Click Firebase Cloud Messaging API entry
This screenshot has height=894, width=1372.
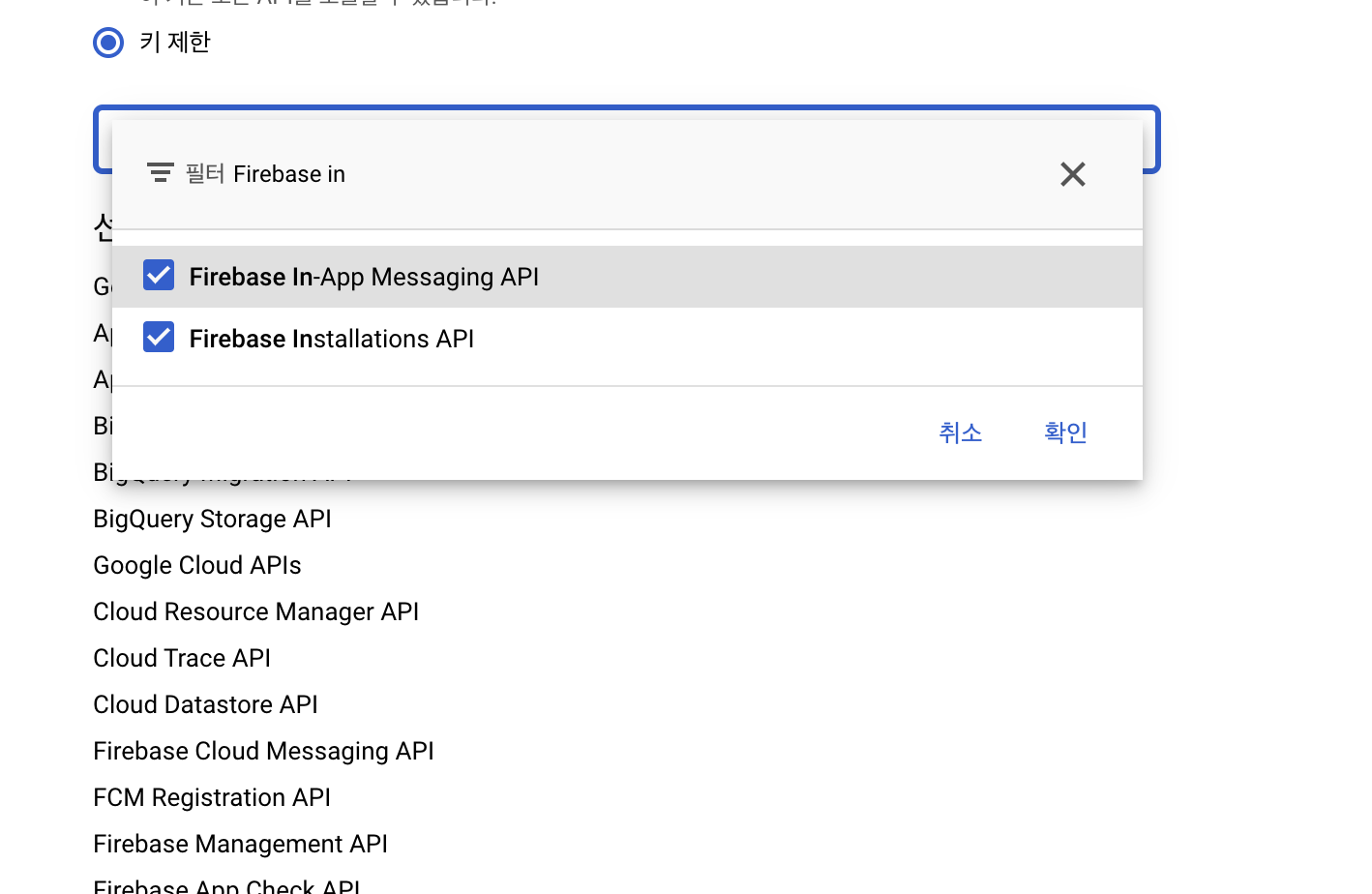pos(263,751)
